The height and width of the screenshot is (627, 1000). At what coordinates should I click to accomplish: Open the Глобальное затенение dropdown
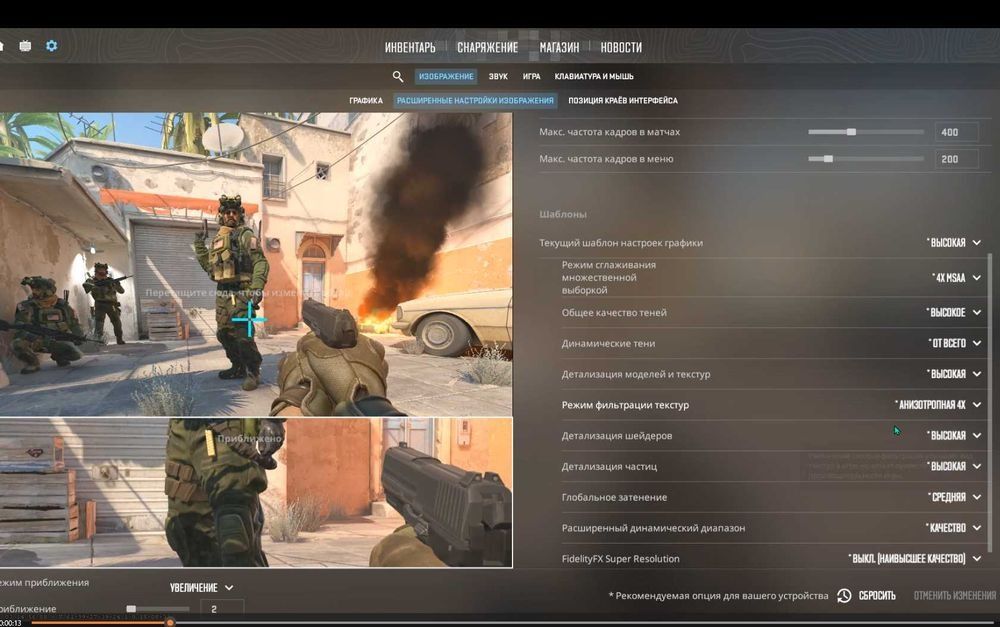[x=955, y=497]
